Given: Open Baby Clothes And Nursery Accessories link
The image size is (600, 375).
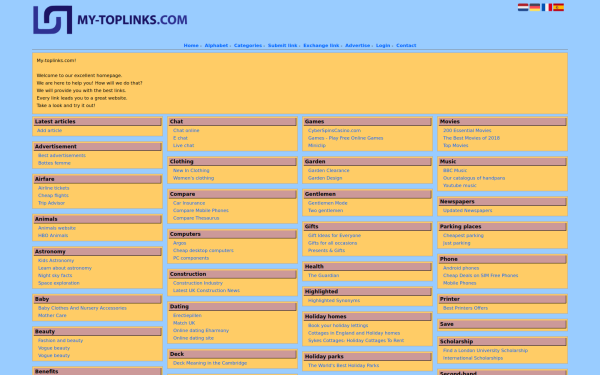Looking at the screenshot, I should pyautogui.click(x=82, y=308).
